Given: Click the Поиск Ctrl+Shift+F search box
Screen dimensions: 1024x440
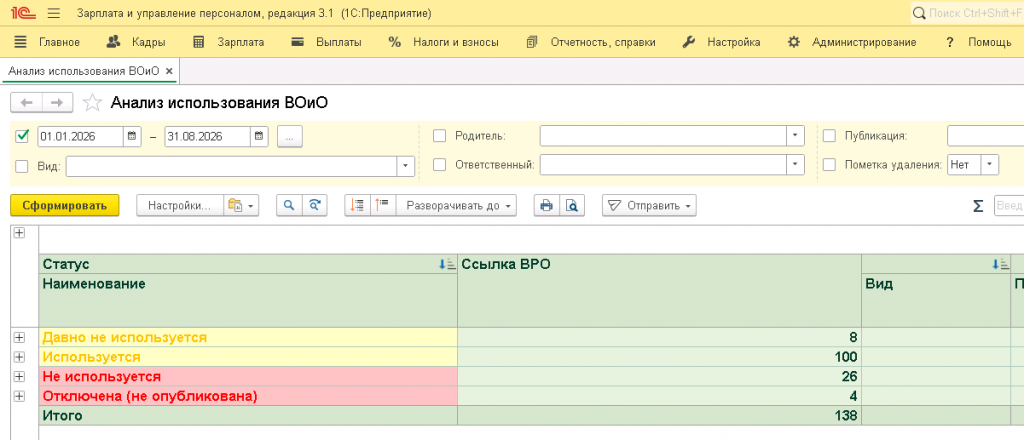Looking at the screenshot, I should click(967, 13).
